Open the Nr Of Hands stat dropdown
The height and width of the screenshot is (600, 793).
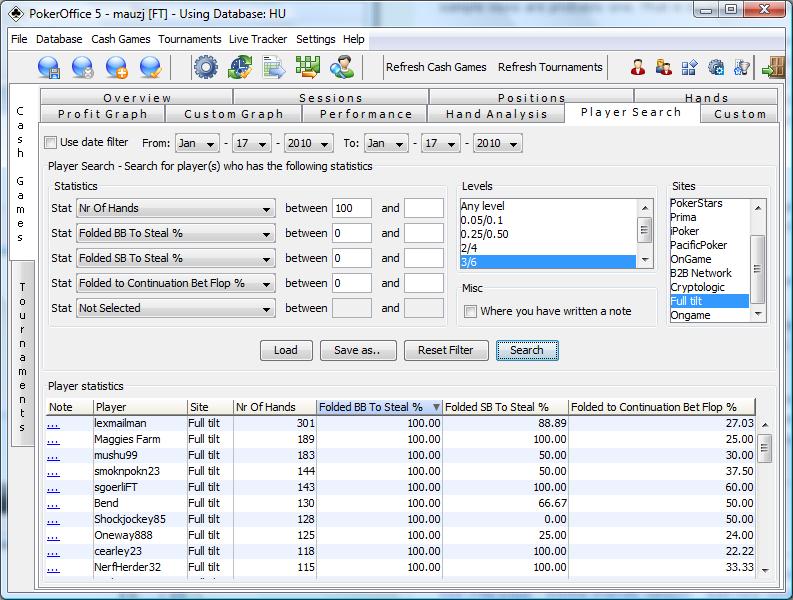pyautogui.click(x=175, y=208)
